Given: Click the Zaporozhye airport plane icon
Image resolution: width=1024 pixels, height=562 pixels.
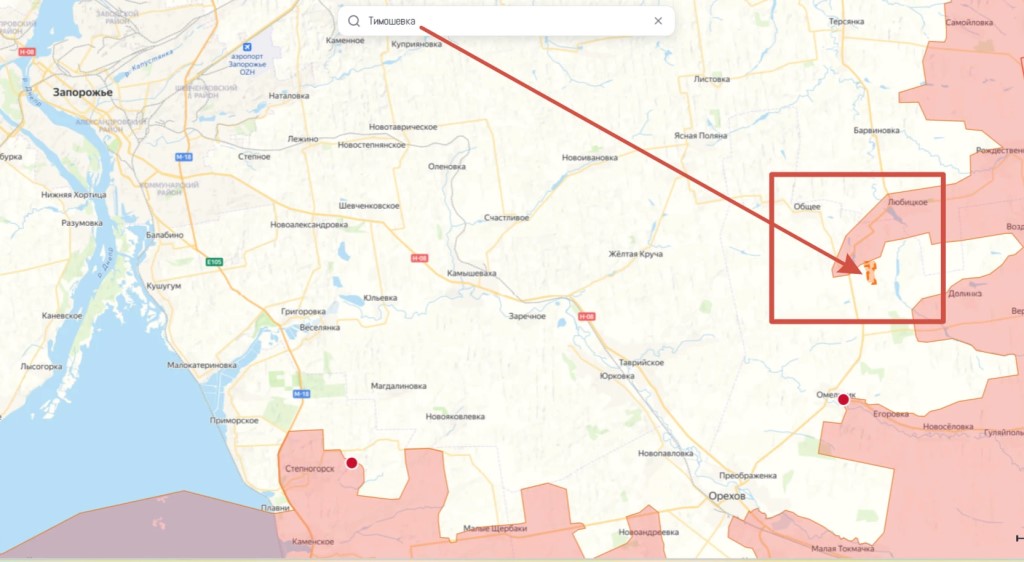Looking at the screenshot, I should click(247, 47).
